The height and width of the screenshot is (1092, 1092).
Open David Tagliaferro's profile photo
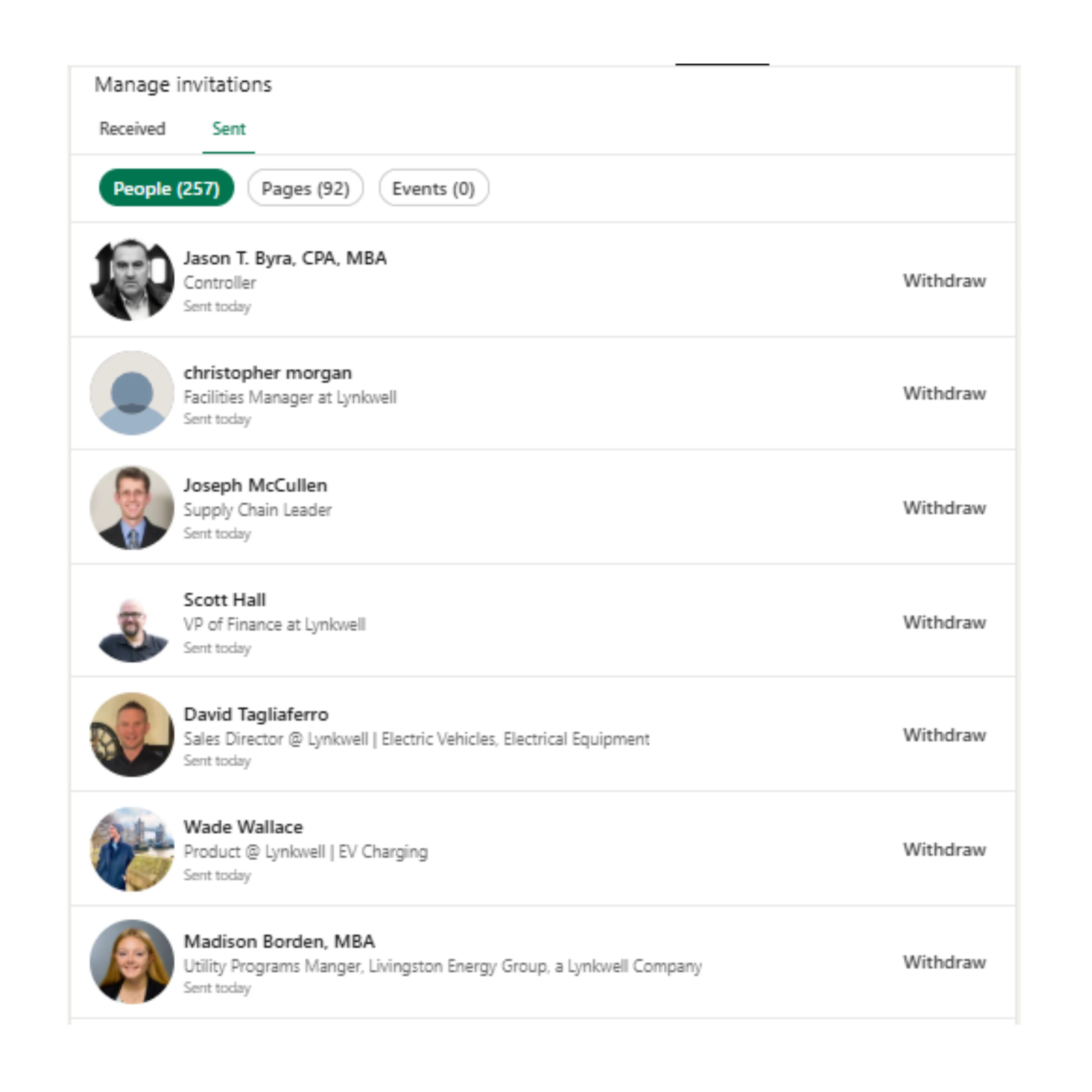[132, 735]
